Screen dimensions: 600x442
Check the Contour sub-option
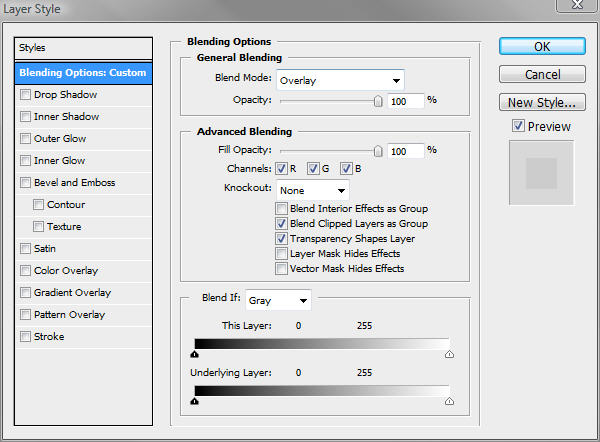coord(38,205)
